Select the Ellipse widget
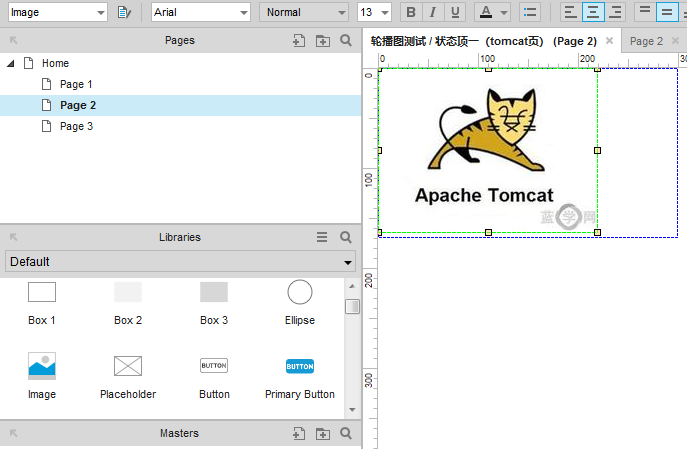The height and width of the screenshot is (449, 687). [300, 303]
